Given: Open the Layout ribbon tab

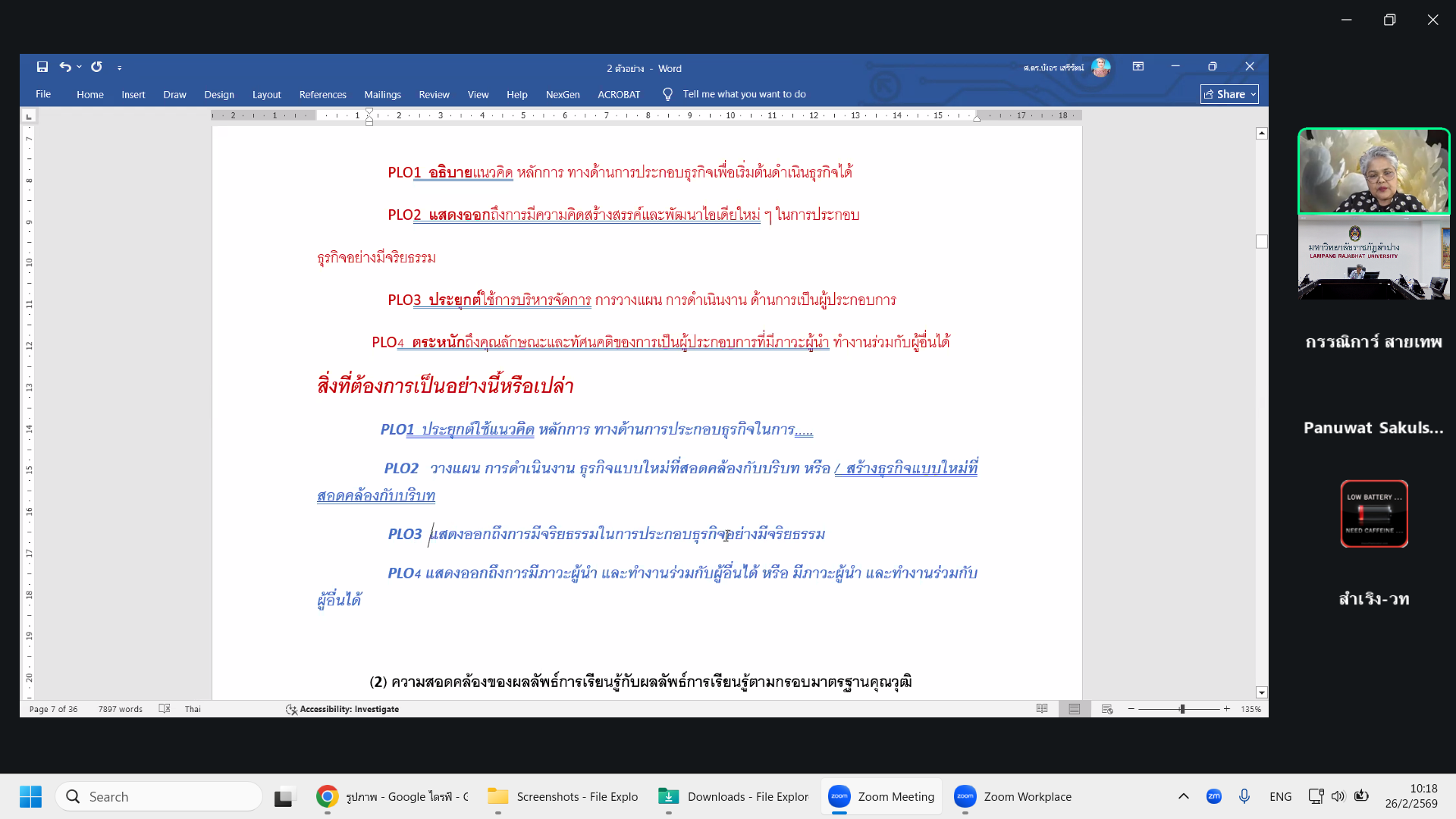Looking at the screenshot, I should click(x=266, y=95).
